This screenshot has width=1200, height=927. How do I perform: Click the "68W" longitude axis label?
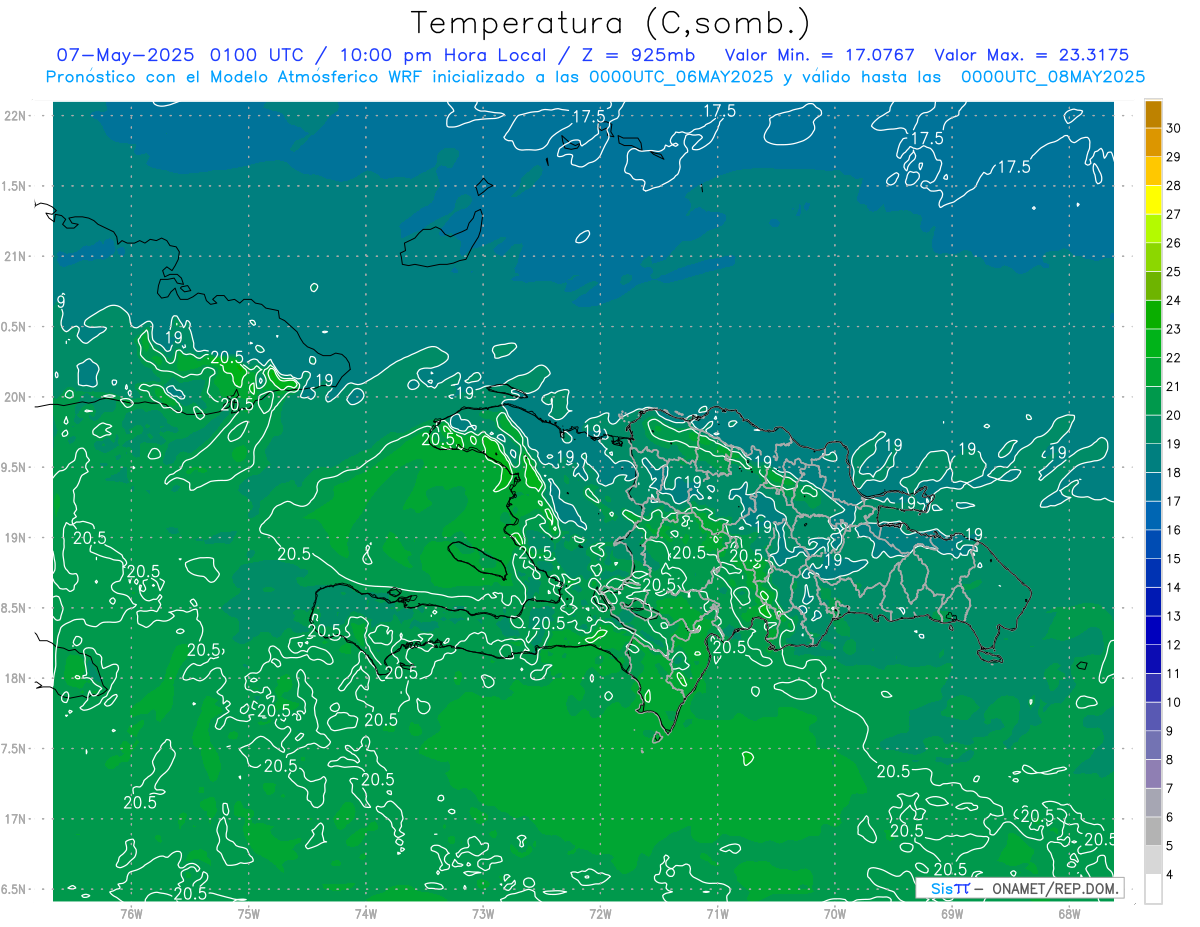1069,913
